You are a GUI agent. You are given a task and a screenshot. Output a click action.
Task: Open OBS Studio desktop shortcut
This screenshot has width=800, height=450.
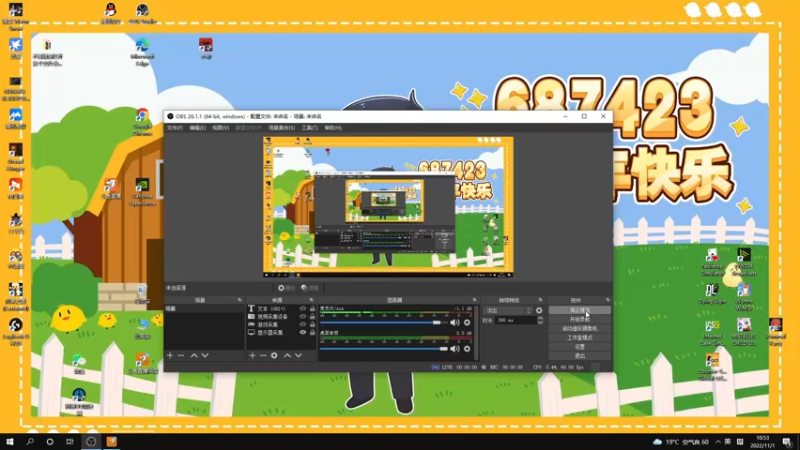point(142,13)
